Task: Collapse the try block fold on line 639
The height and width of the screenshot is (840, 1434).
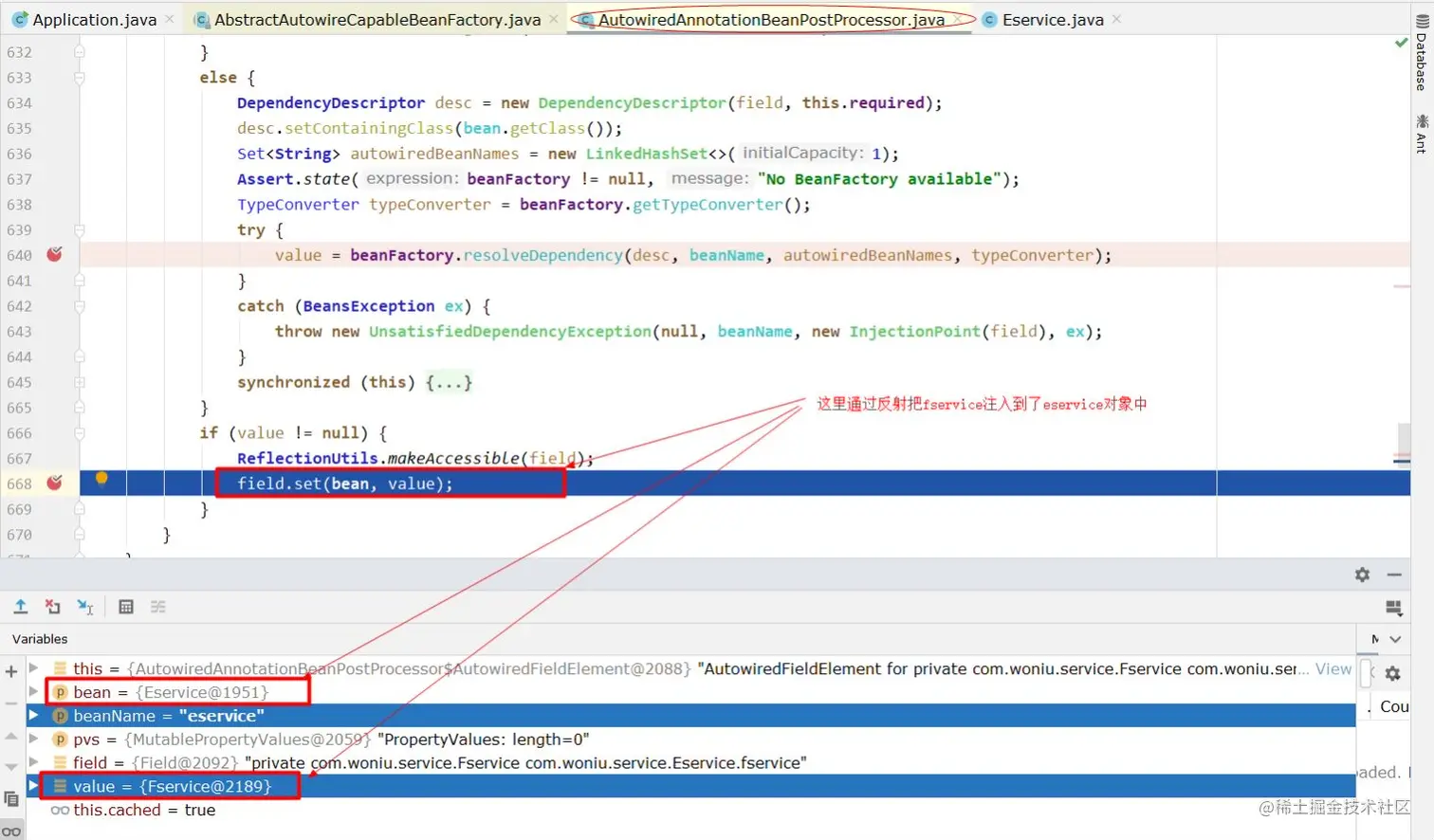Action: coord(80,230)
